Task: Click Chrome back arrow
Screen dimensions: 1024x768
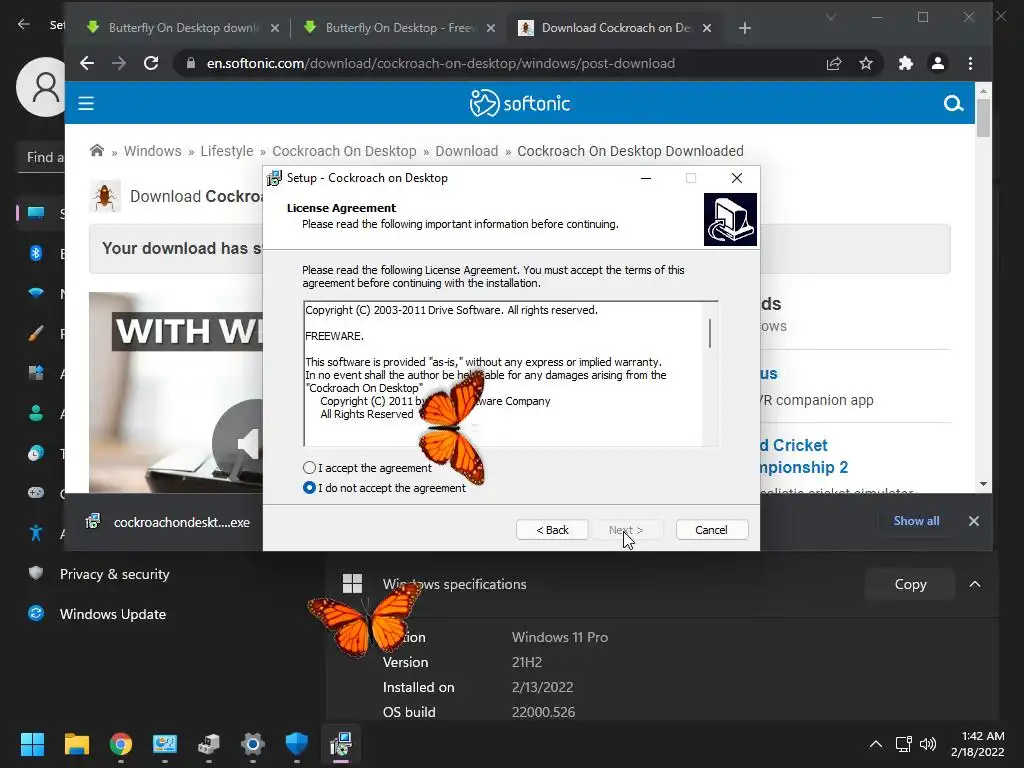Action: click(x=87, y=63)
